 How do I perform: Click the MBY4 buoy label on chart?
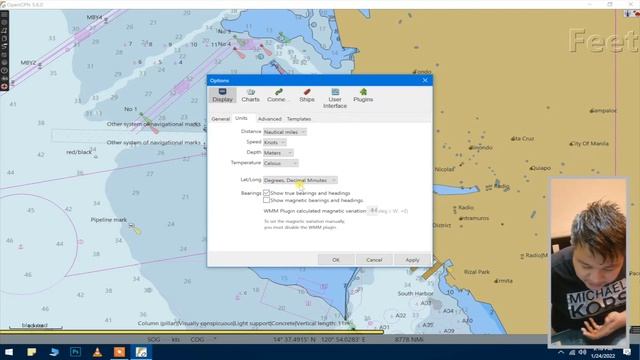[95, 18]
